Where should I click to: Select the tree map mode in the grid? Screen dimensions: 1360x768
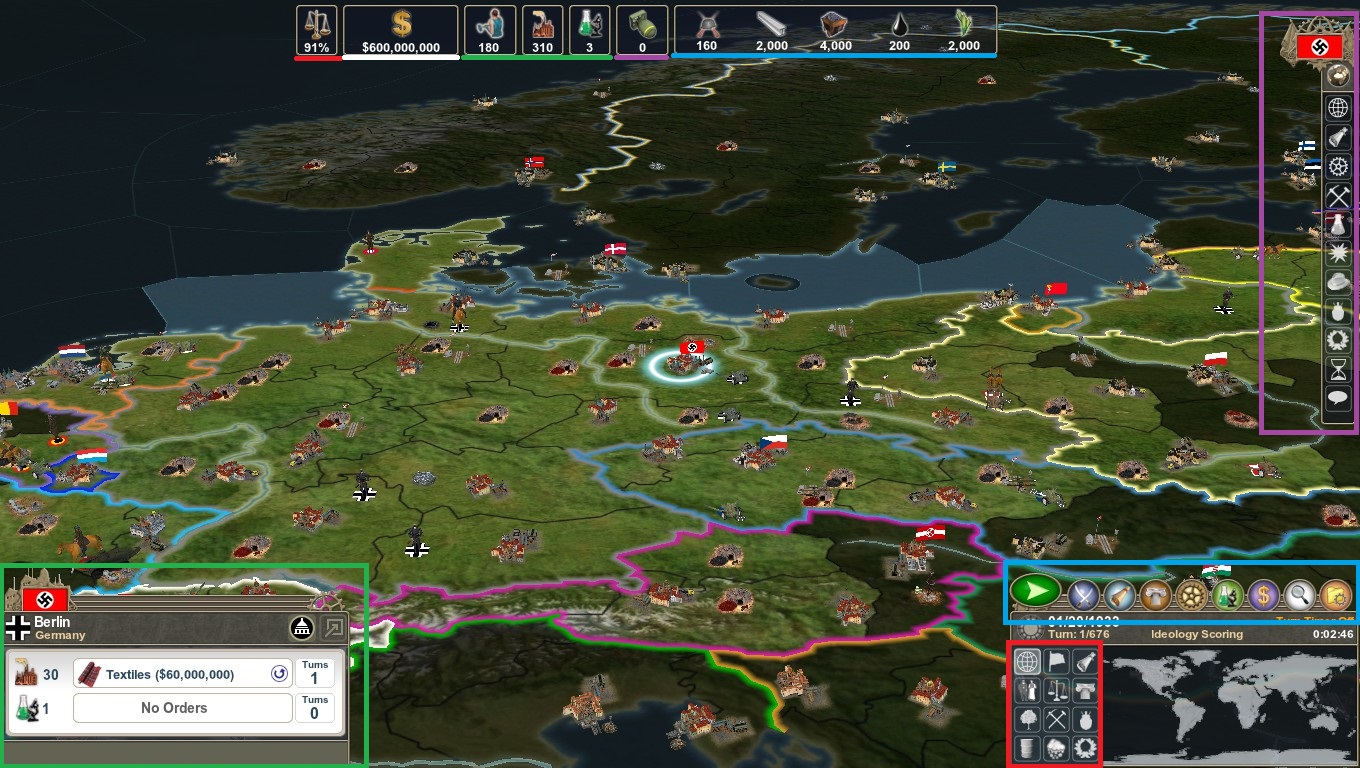pyautogui.click(x=1026, y=719)
